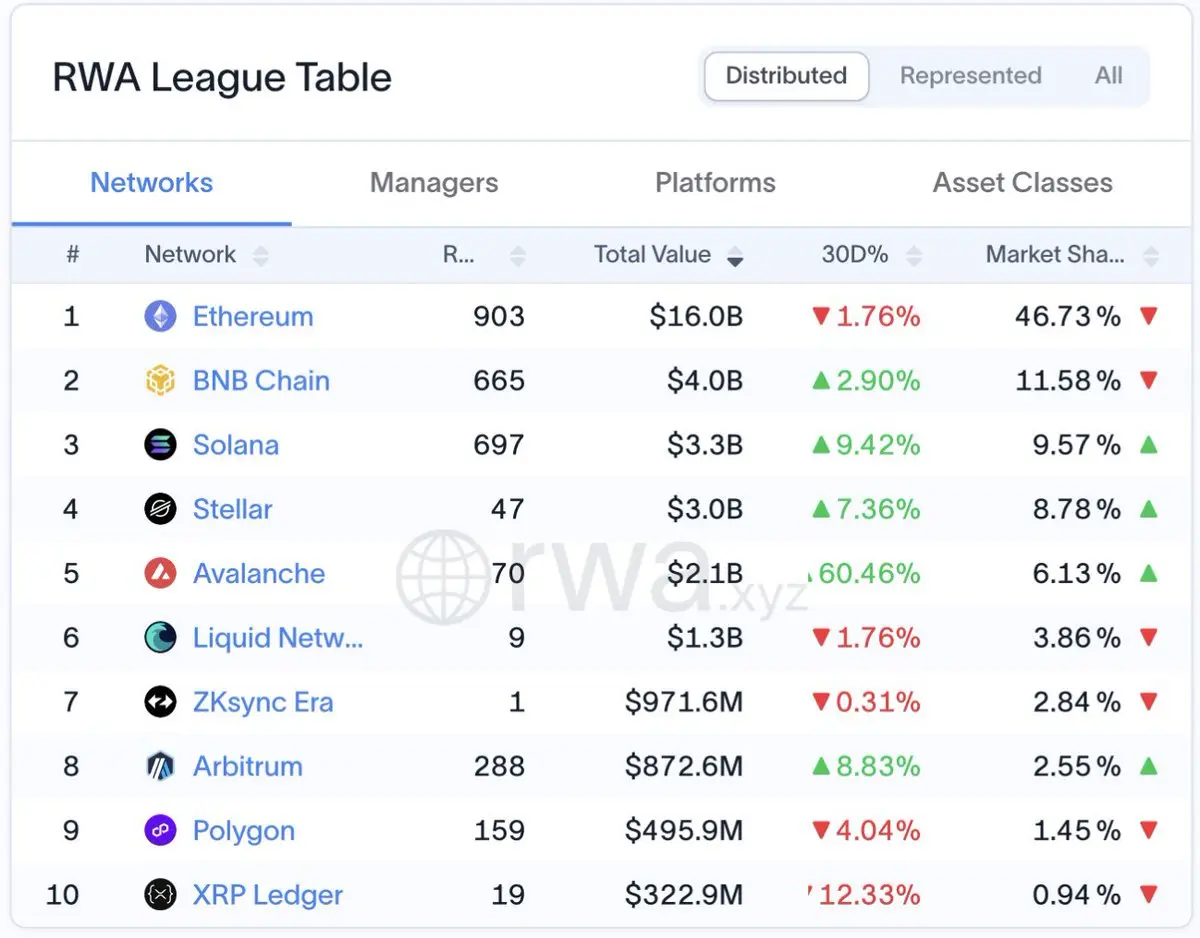Sort by Market Share column arrows
This screenshot has height=938, width=1200.
(1151, 256)
